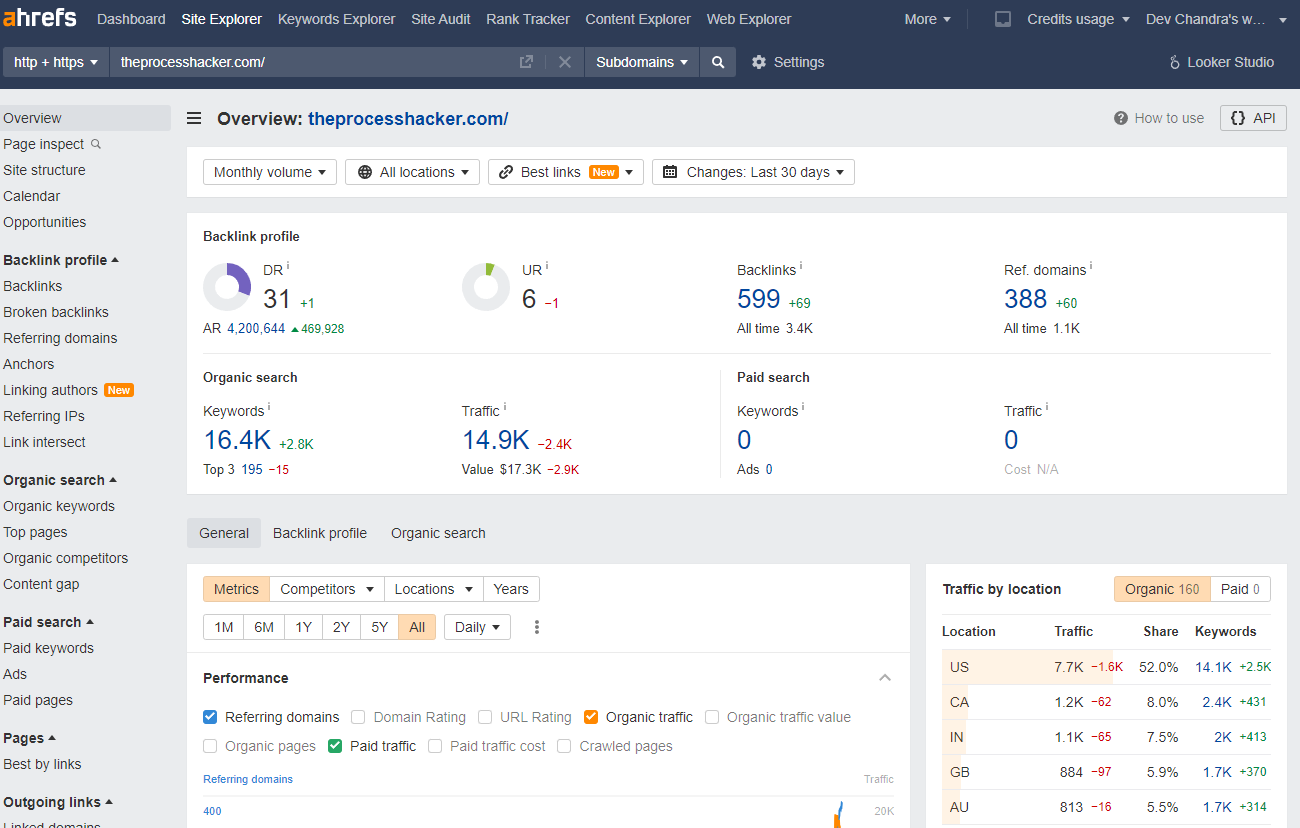The width and height of the screenshot is (1300, 828).
Task: Click the Ahrefs logo
Action: 40,19
